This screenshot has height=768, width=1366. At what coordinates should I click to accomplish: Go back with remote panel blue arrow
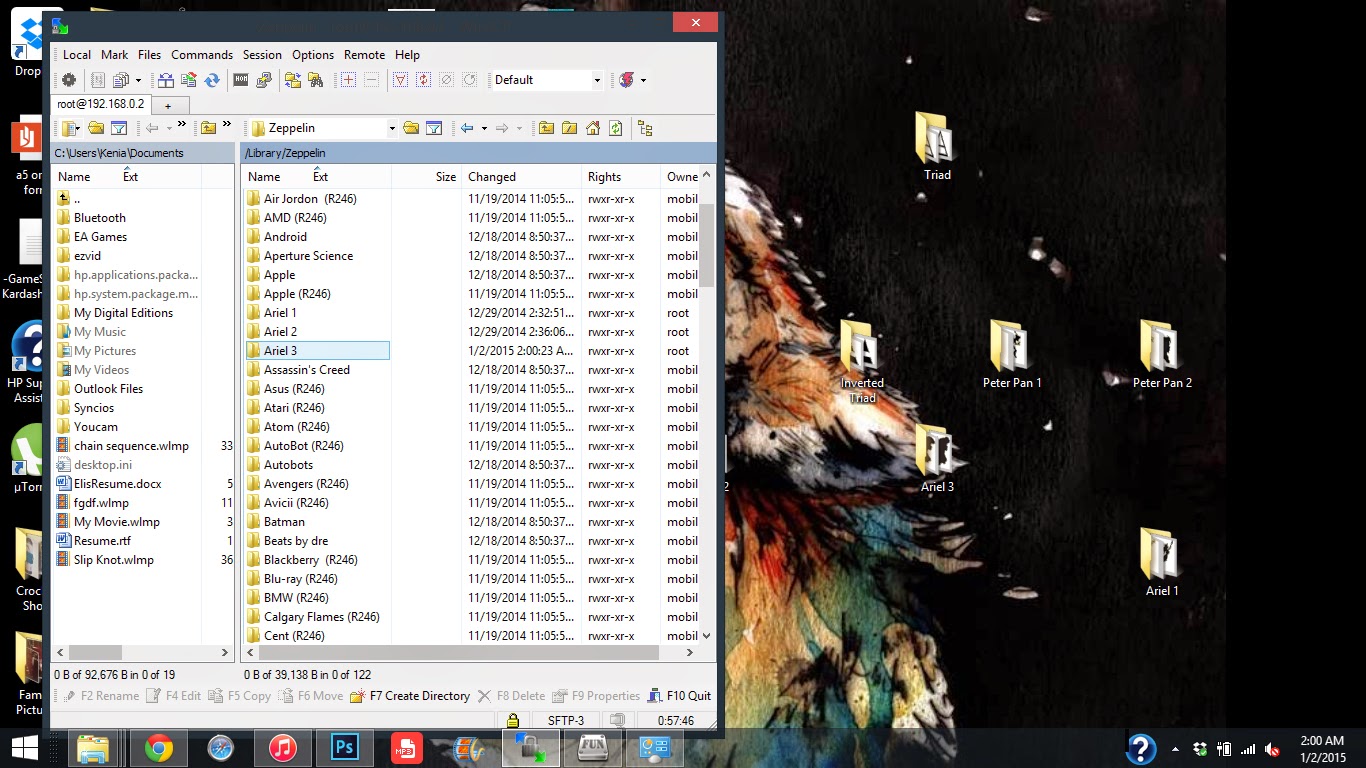pyautogui.click(x=467, y=128)
